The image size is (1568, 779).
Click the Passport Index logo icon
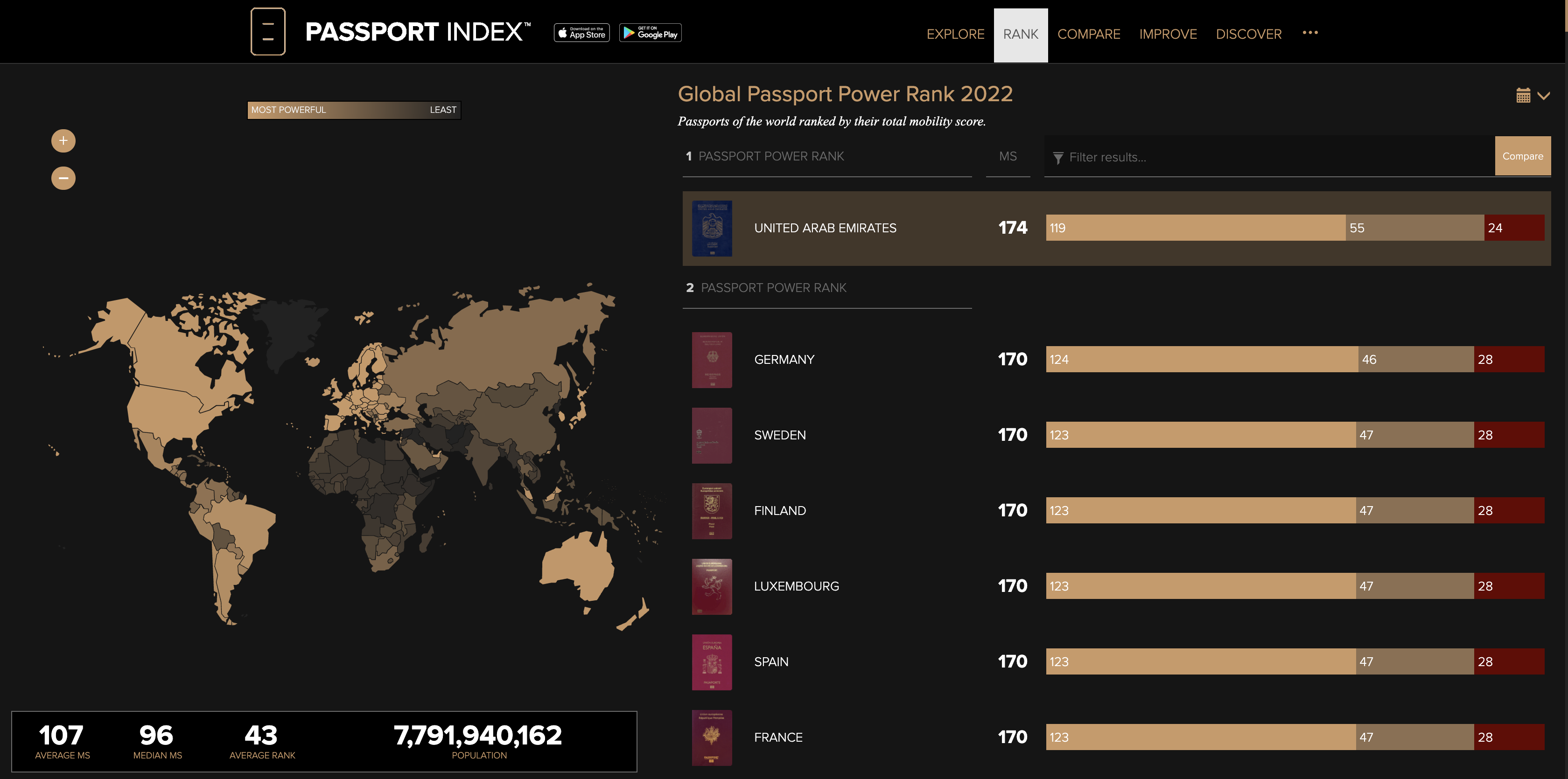(x=268, y=31)
